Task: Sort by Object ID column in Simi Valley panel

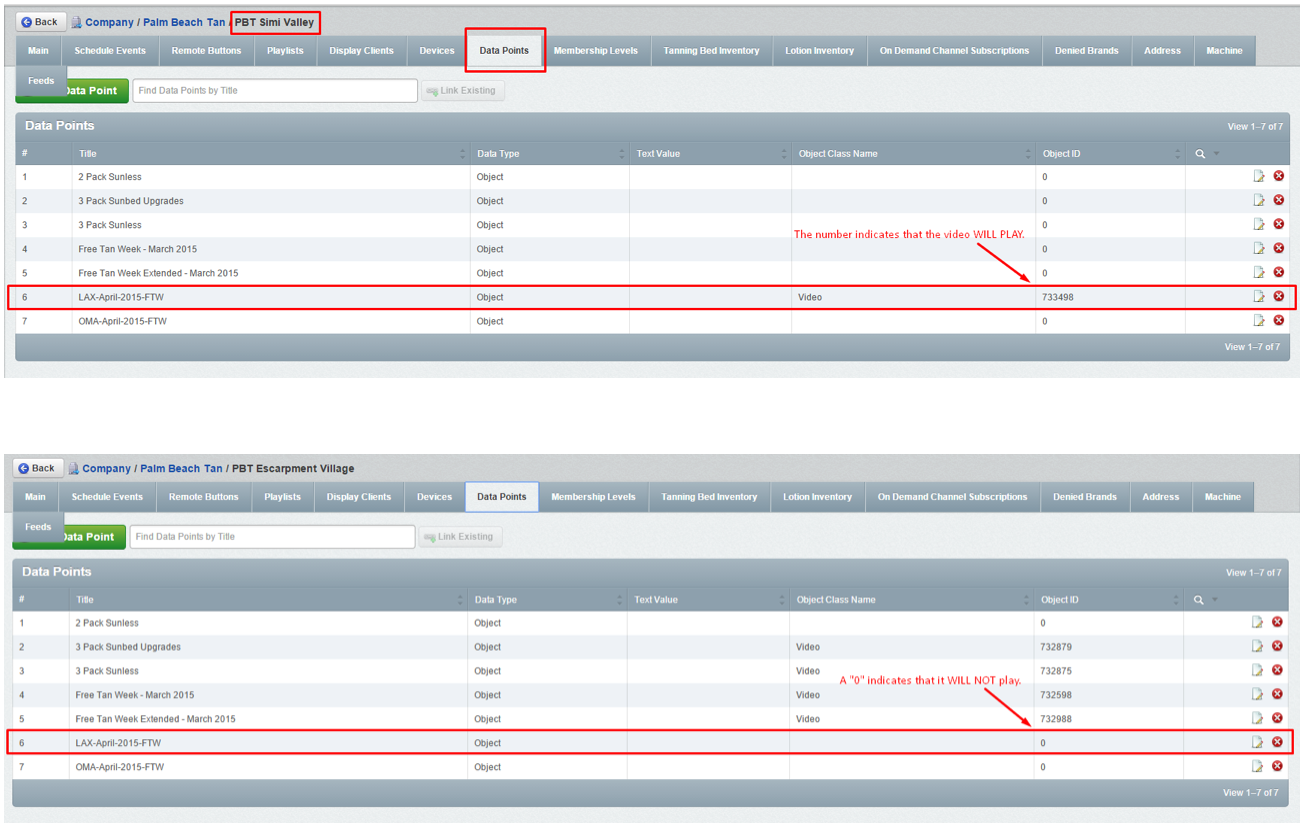Action: (x=1111, y=153)
